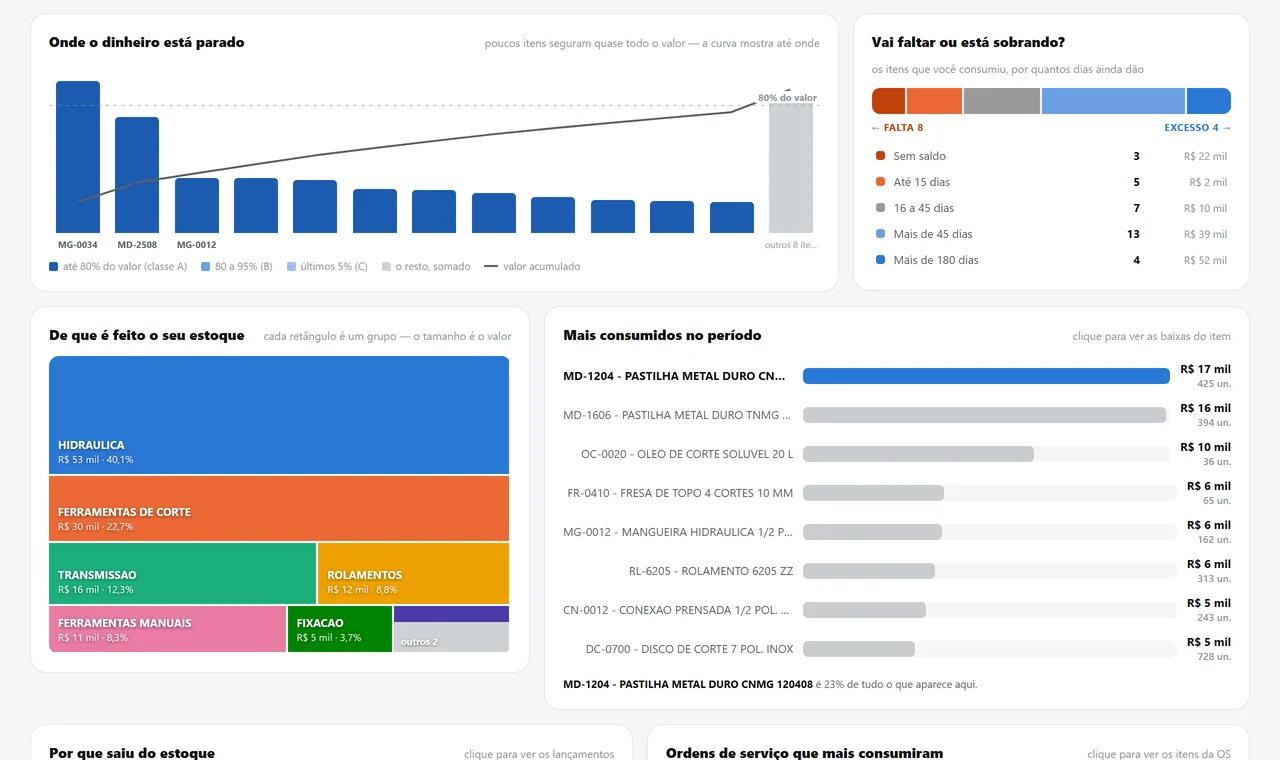Click the "De que é feito o seu estoque" heading
Image resolution: width=1280 pixels, height=760 pixels.
click(147, 336)
